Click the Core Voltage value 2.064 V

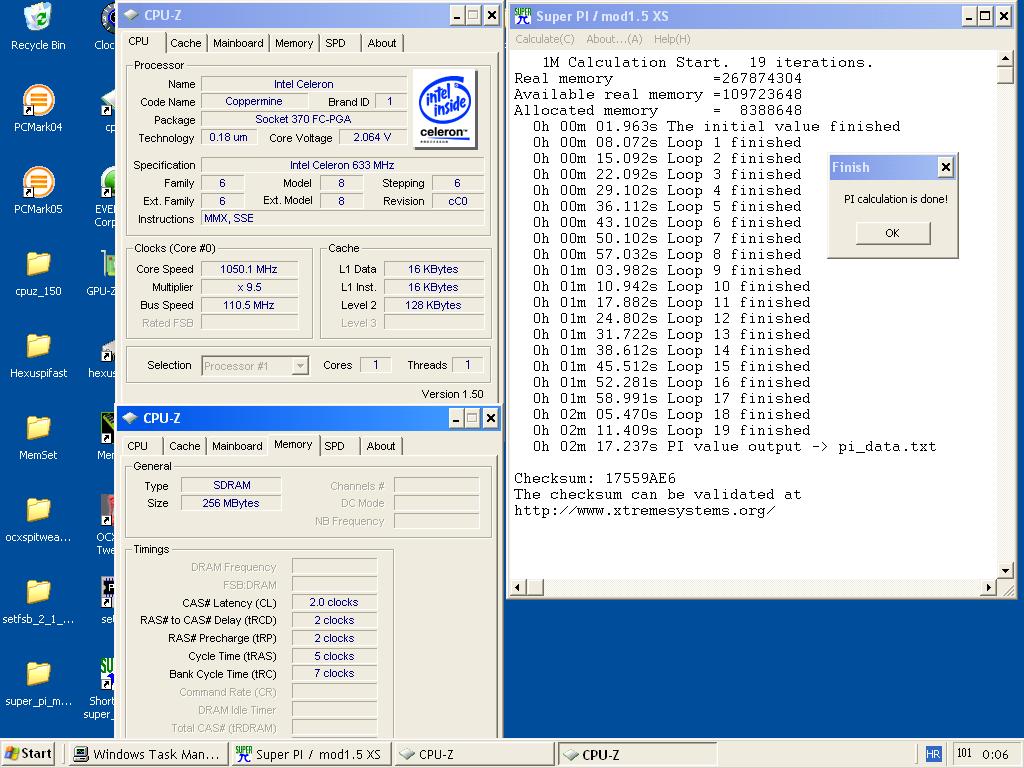[x=372, y=138]
